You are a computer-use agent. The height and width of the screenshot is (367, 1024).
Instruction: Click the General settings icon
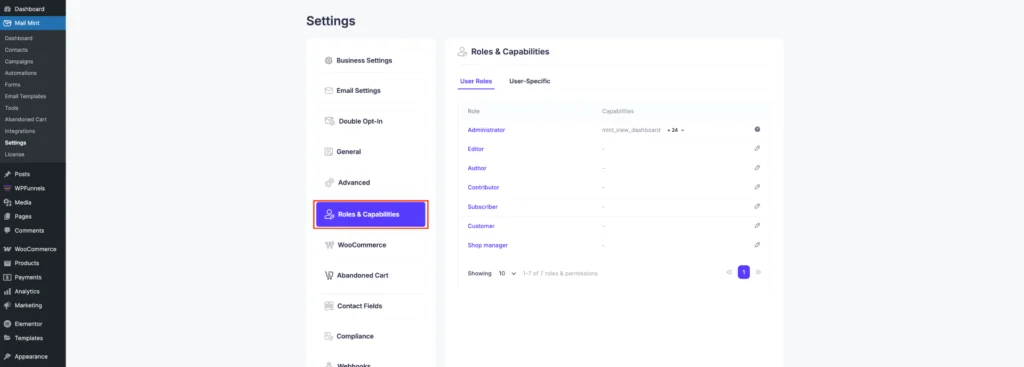(x=328, y=152)
